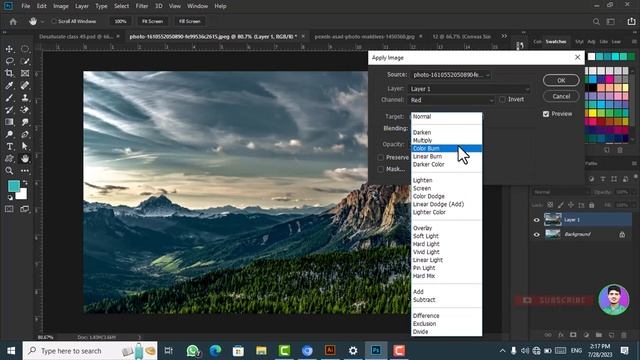
Task: Click the 100% zoom button
Action: pyautogui.click(x=120, y=21)
